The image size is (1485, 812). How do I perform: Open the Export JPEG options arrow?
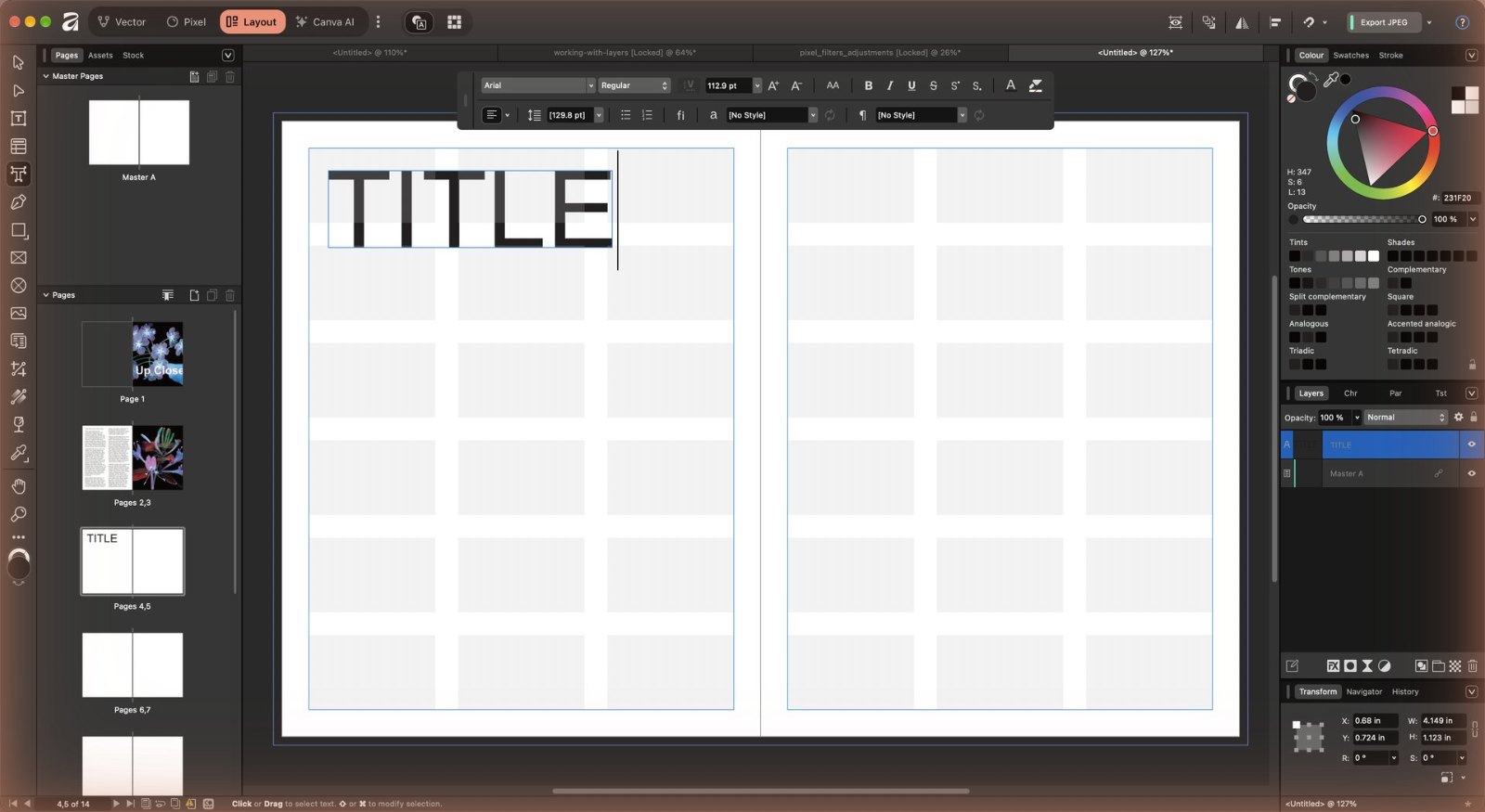point(1429,22)
